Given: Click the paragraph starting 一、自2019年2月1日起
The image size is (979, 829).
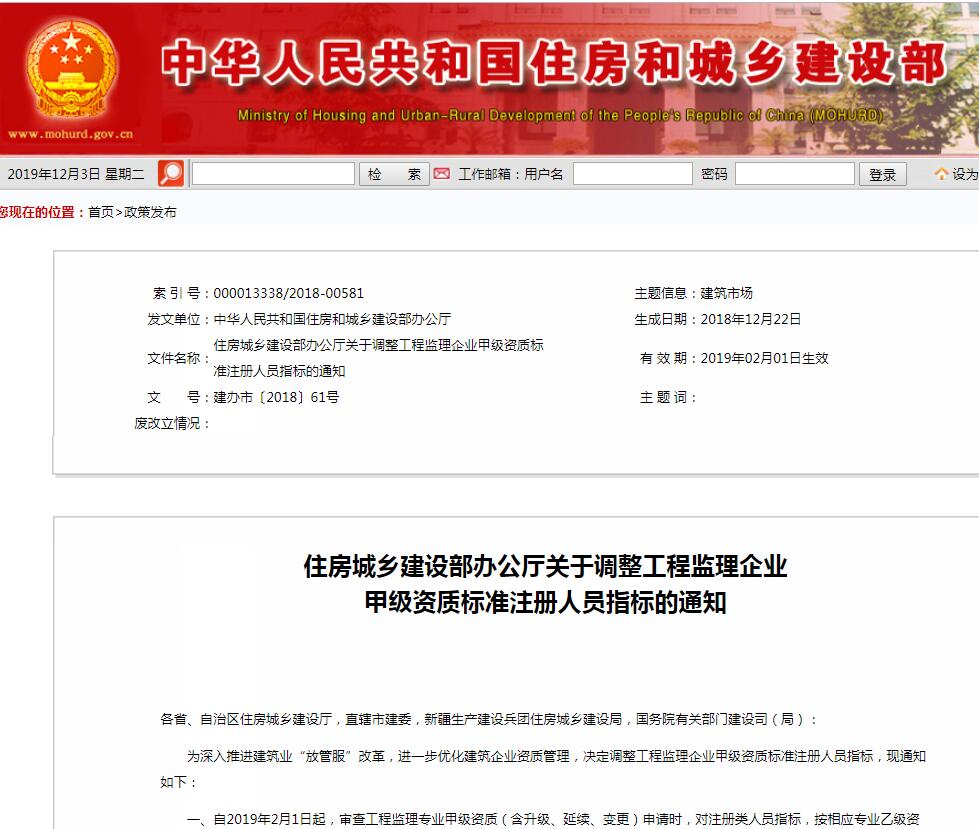Looking at the screenshot, I should pos(553,819).
